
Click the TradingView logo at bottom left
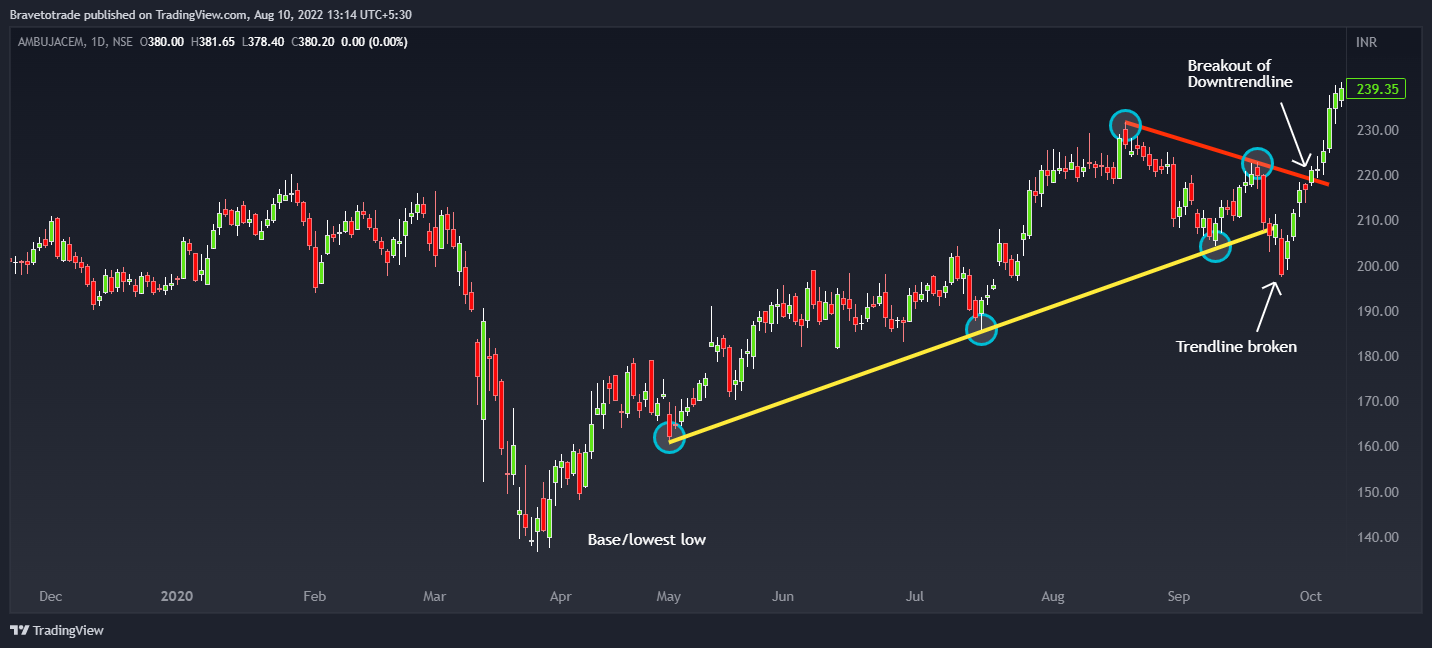56,631
